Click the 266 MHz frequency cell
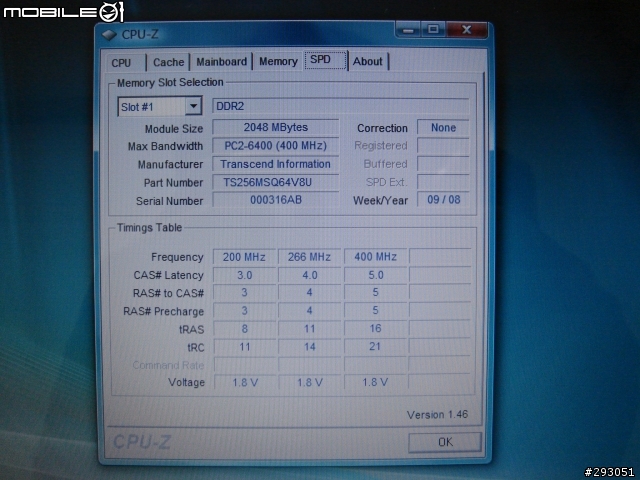 (x=309, y=257)
